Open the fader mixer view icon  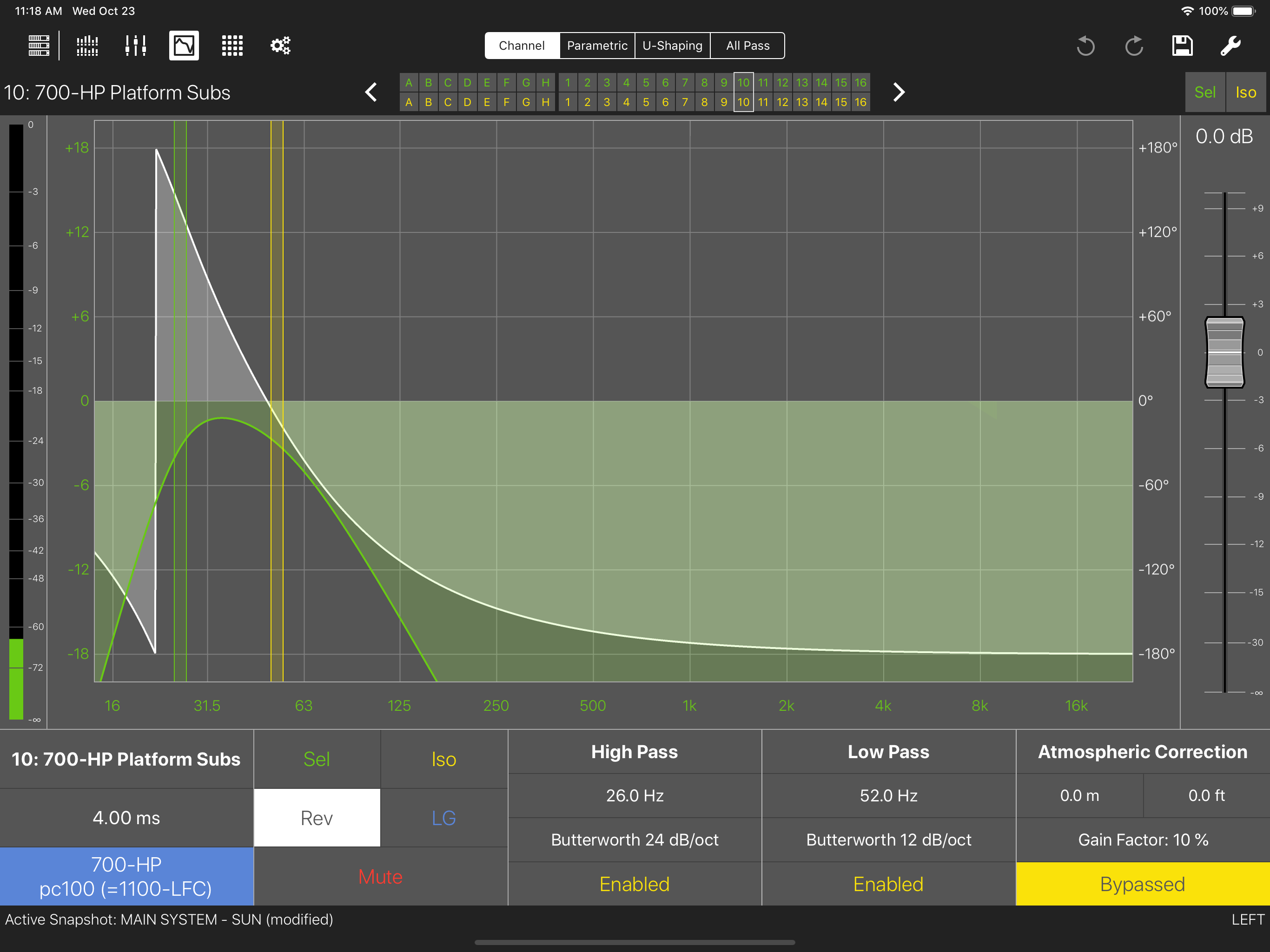tap(135, 46)
